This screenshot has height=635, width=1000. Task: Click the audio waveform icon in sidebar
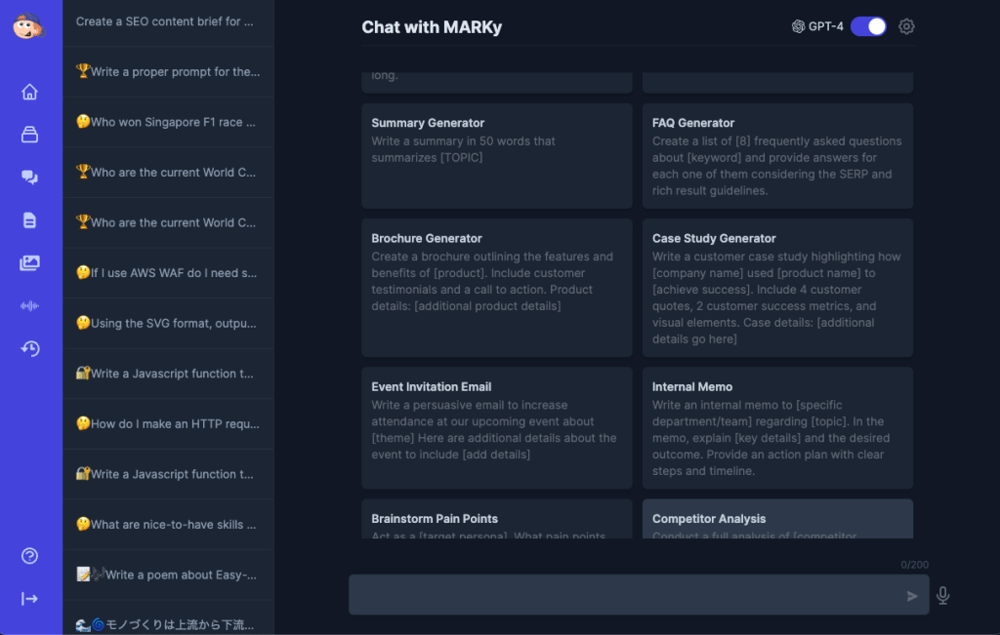coord(30,306)
